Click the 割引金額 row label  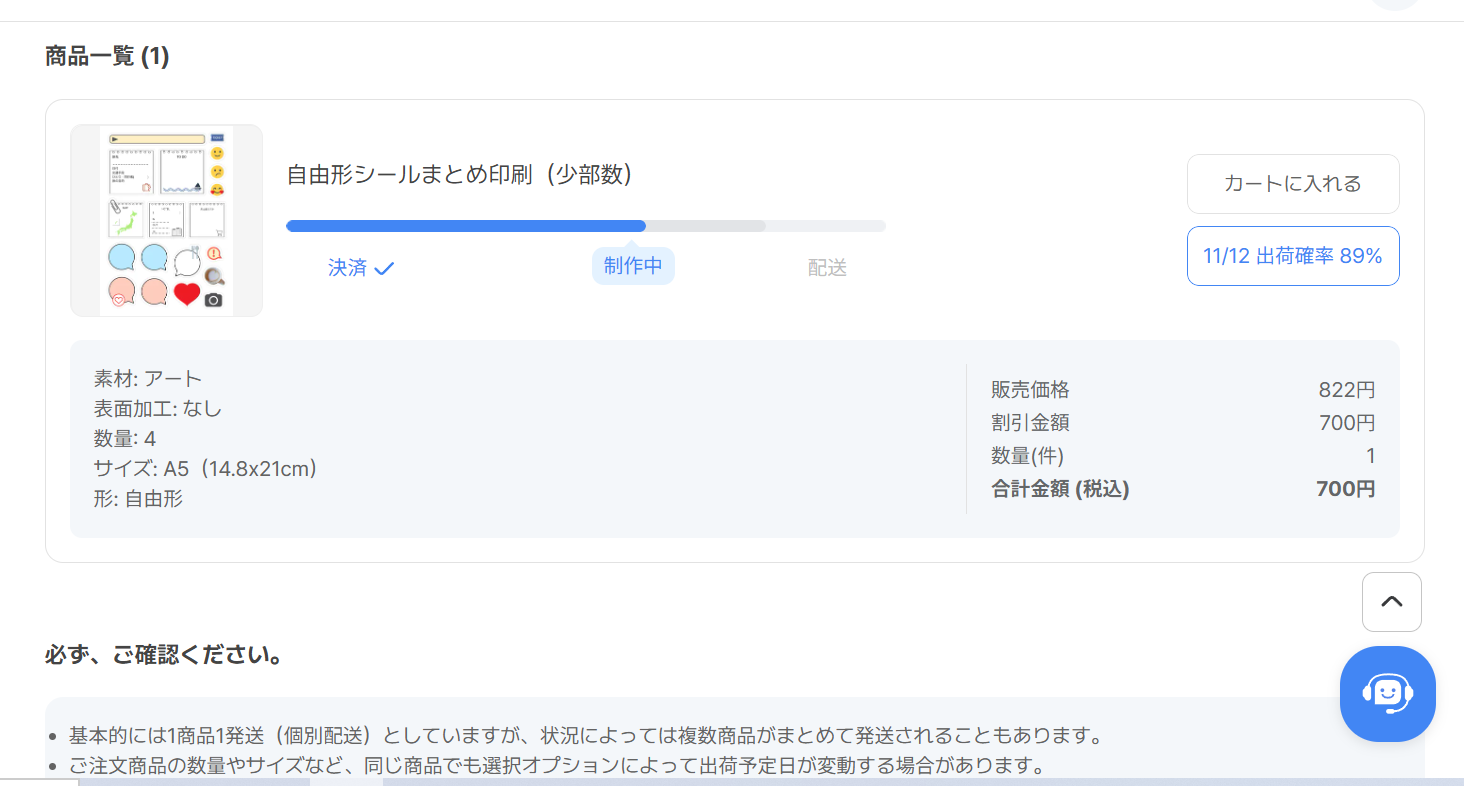pos(1030,423)
